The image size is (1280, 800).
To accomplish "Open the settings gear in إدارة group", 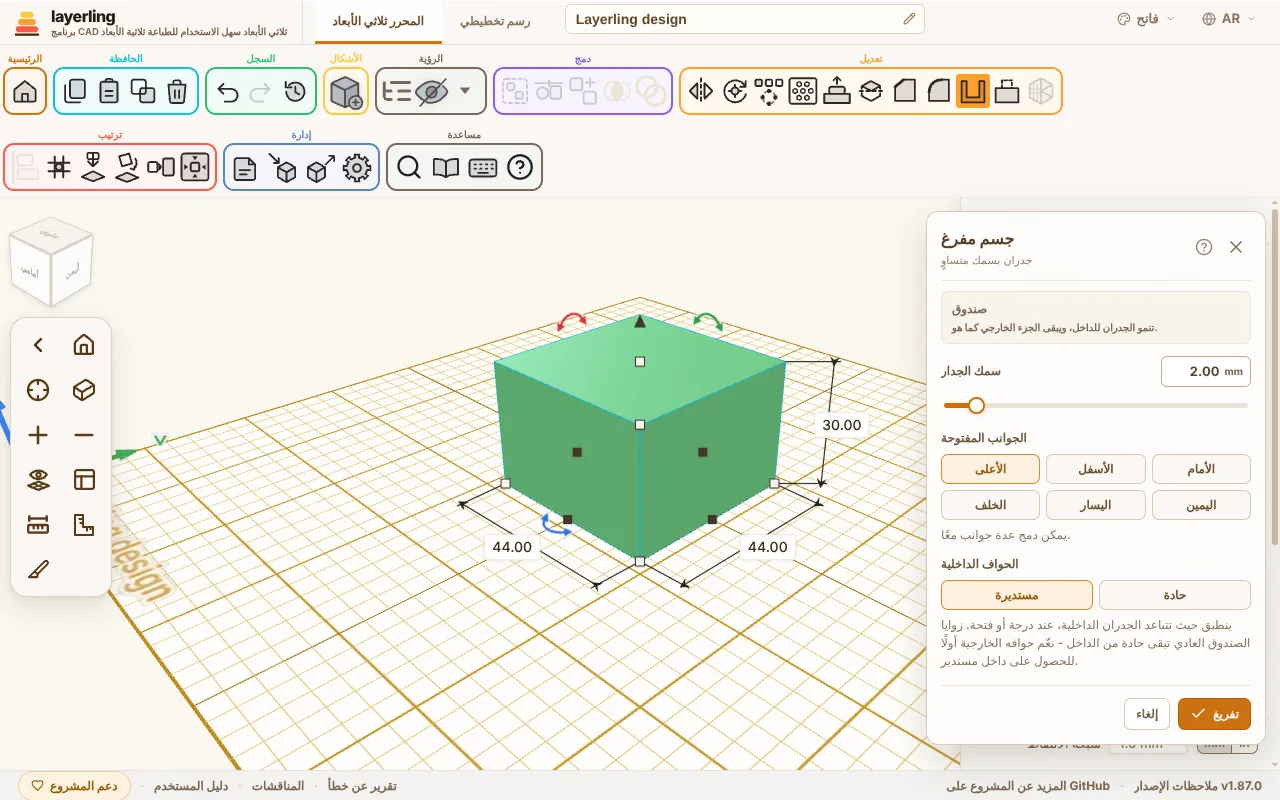I will [356, 168].
